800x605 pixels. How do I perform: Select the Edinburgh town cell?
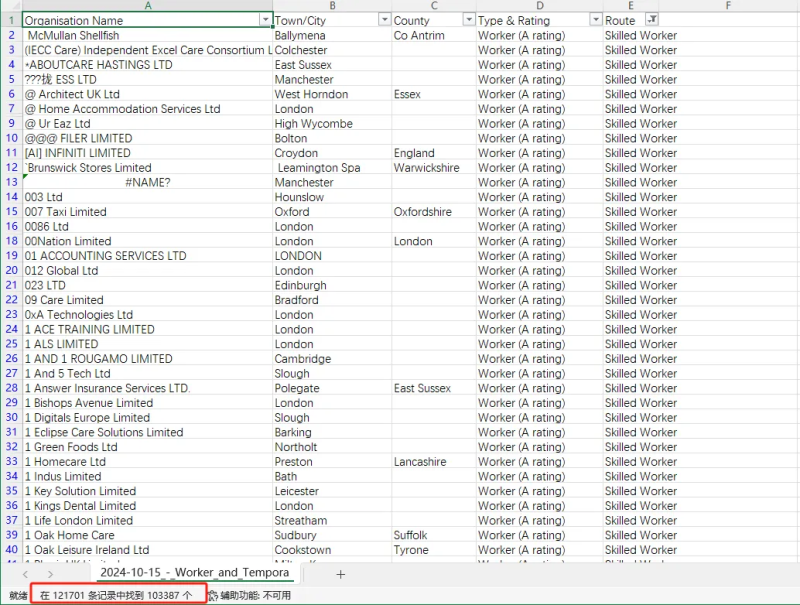[x=332, y=285]
